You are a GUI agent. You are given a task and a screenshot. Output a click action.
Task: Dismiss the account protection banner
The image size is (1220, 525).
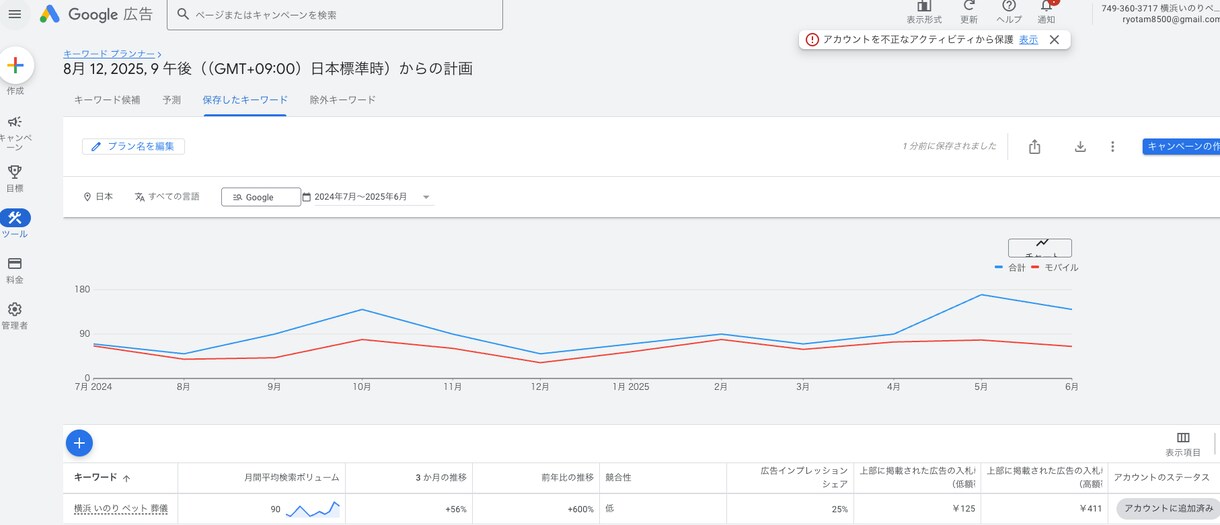[x=1054, y=40]
